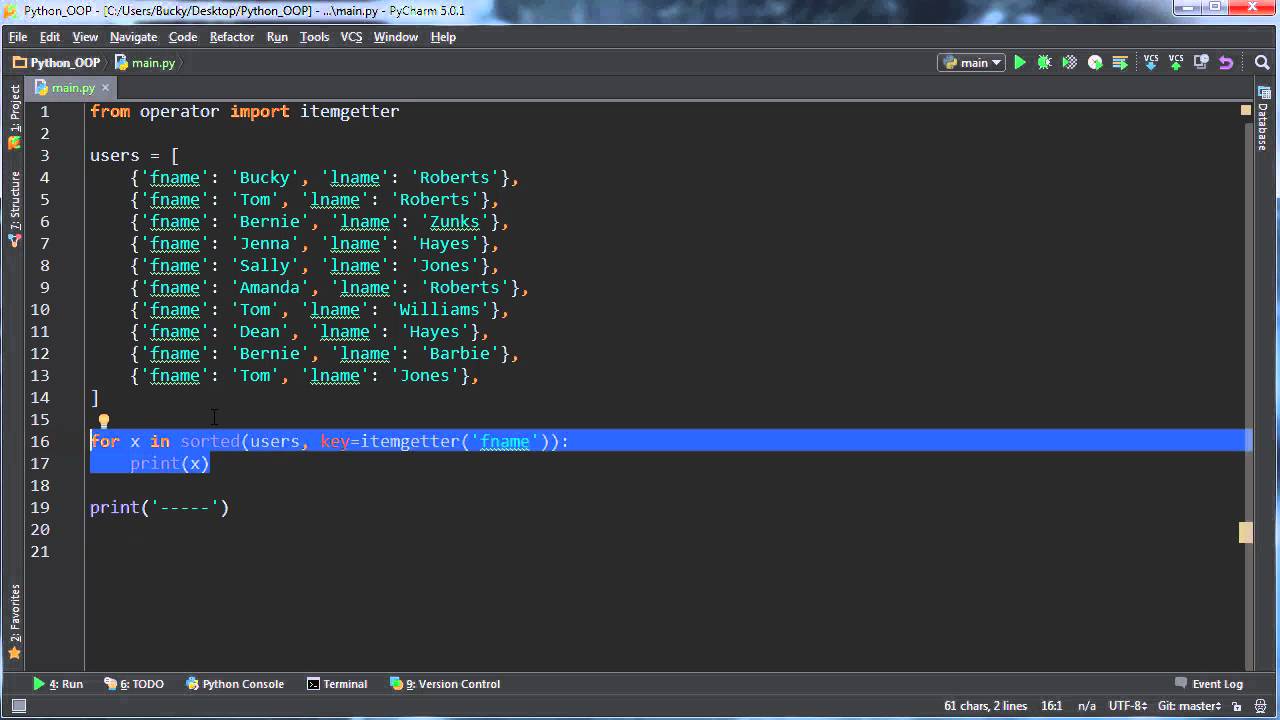Open the Run menu
The height and width of the screenshot is (720, 1280).
277,37
